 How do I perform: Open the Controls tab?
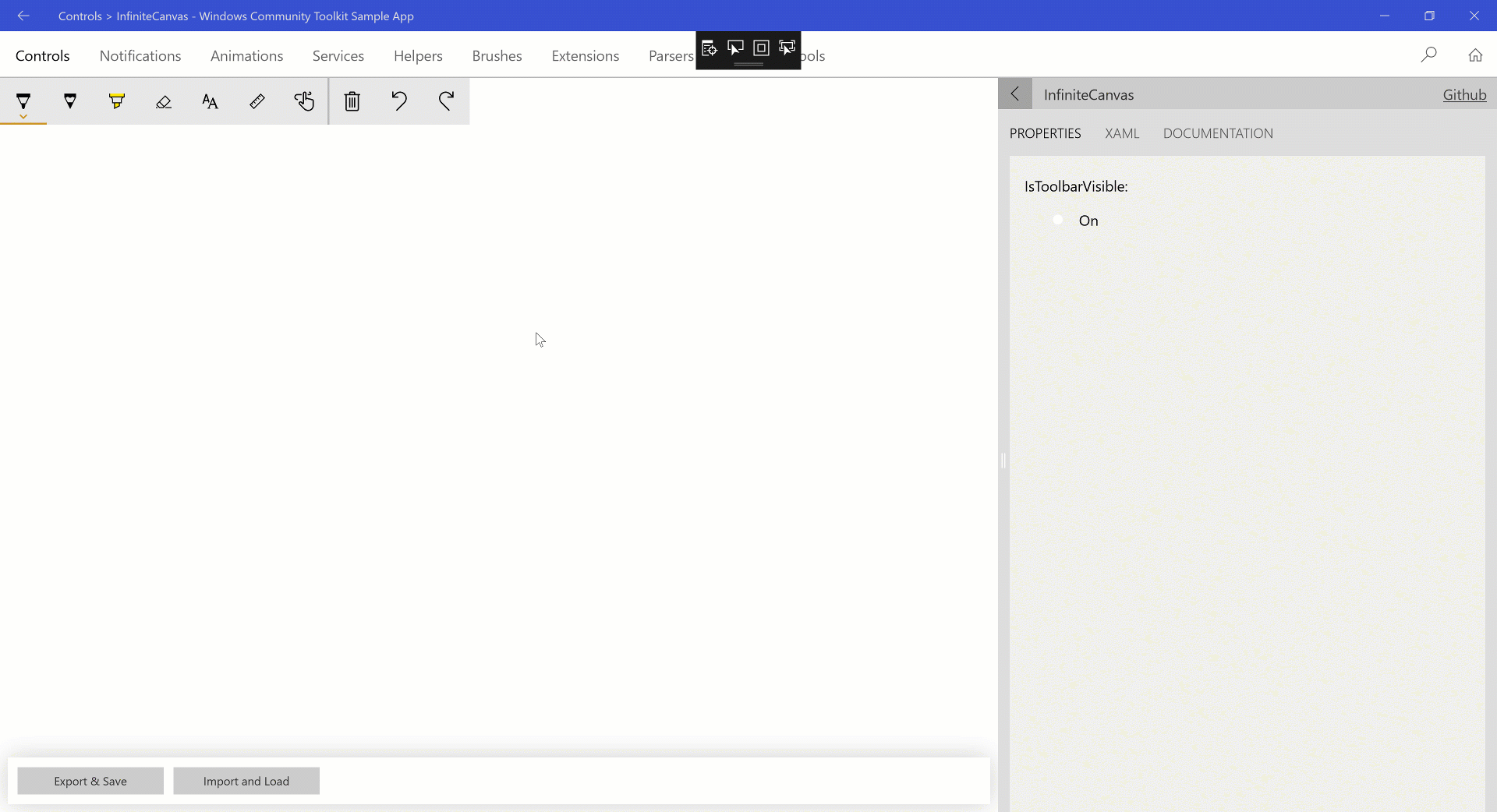click(43, 56)
